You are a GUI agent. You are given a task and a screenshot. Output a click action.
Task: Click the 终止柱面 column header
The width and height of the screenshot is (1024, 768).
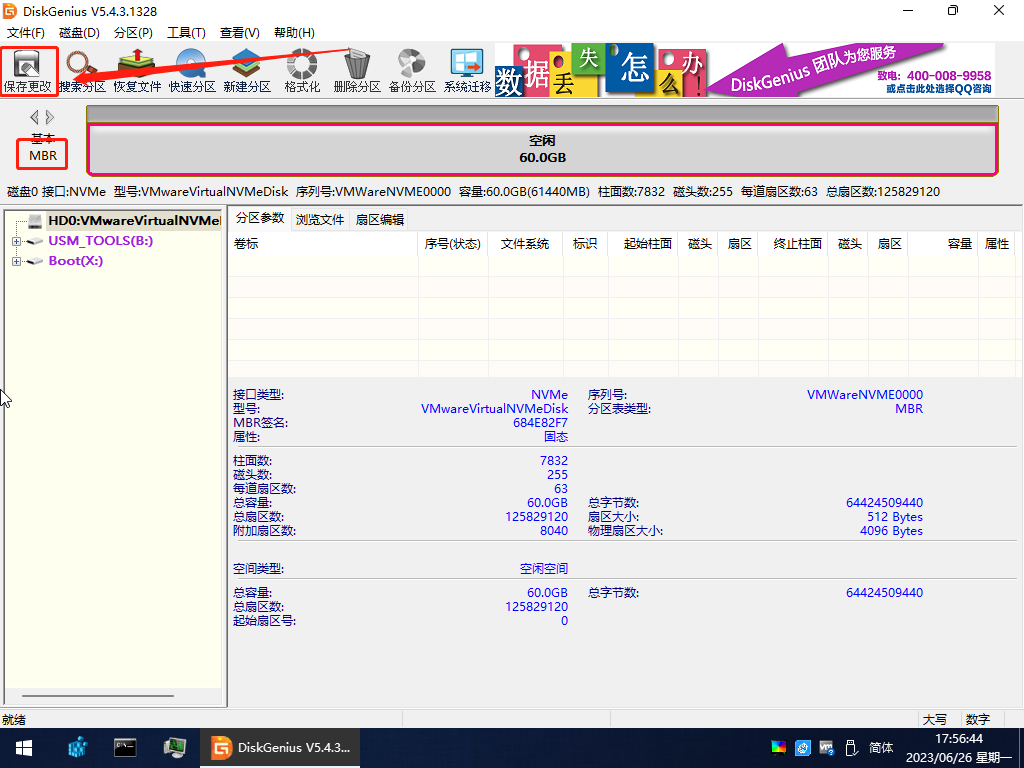point(793,244)
